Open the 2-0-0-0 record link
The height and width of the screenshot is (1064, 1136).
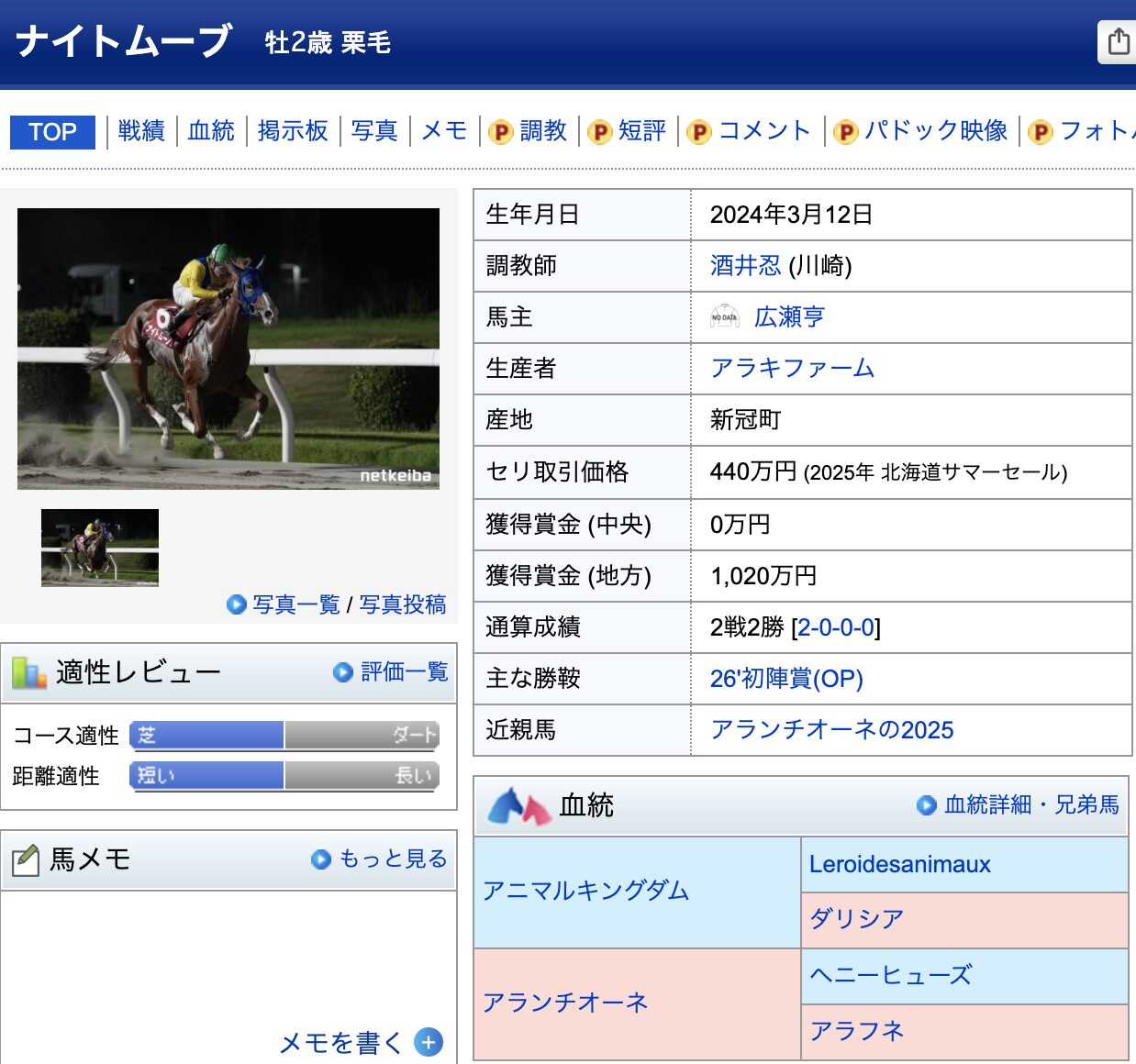point(836,627)
